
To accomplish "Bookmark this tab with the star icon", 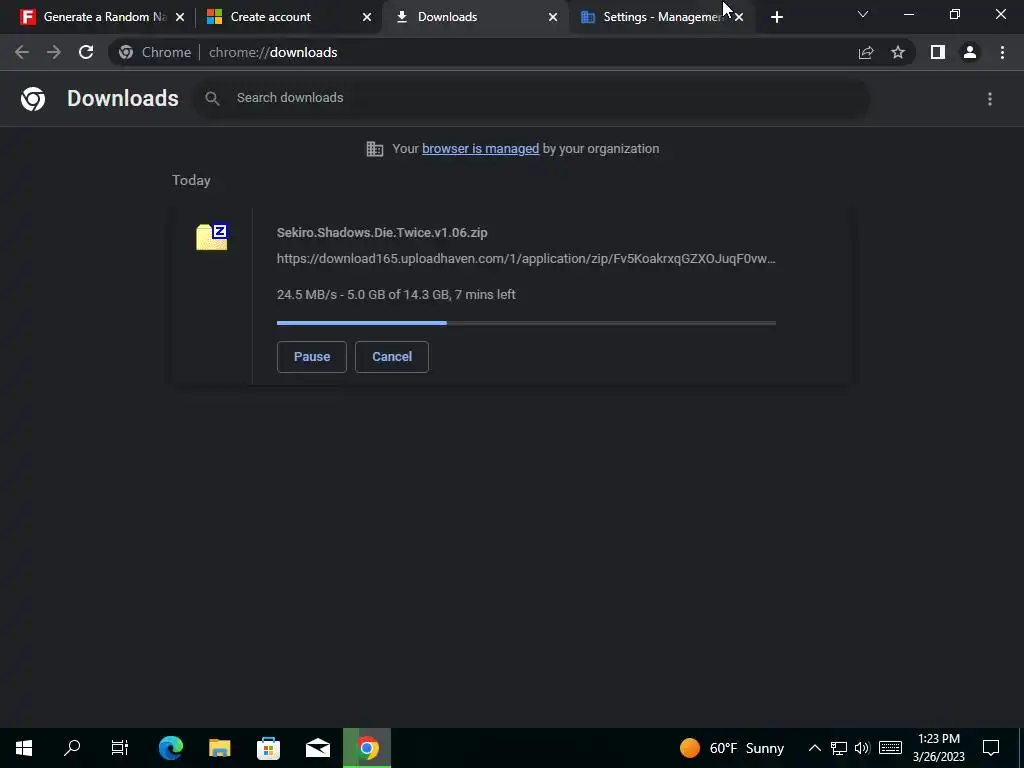I will [898, 52].
